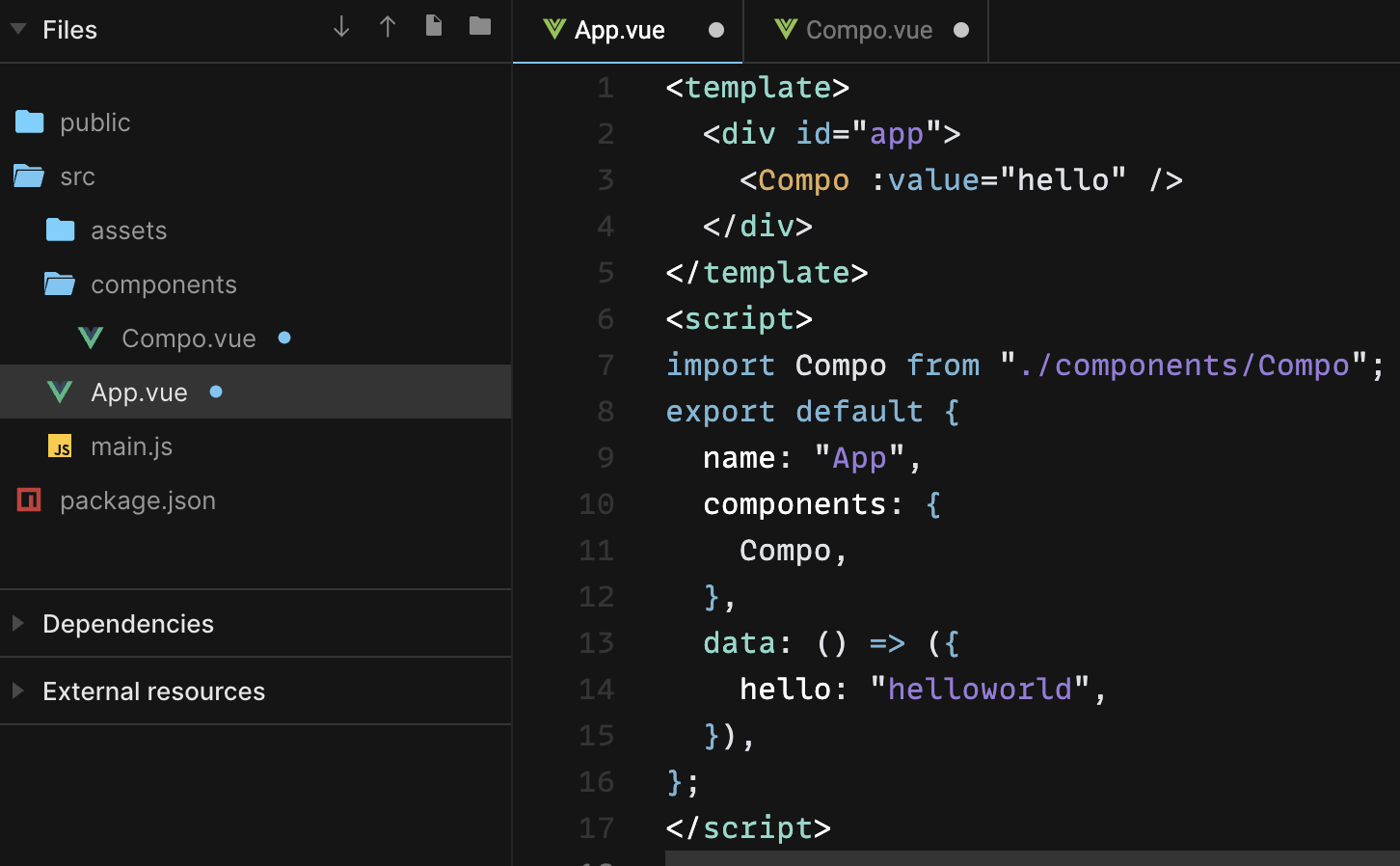Click the upload arrow icon in Files header

point(388,27)
